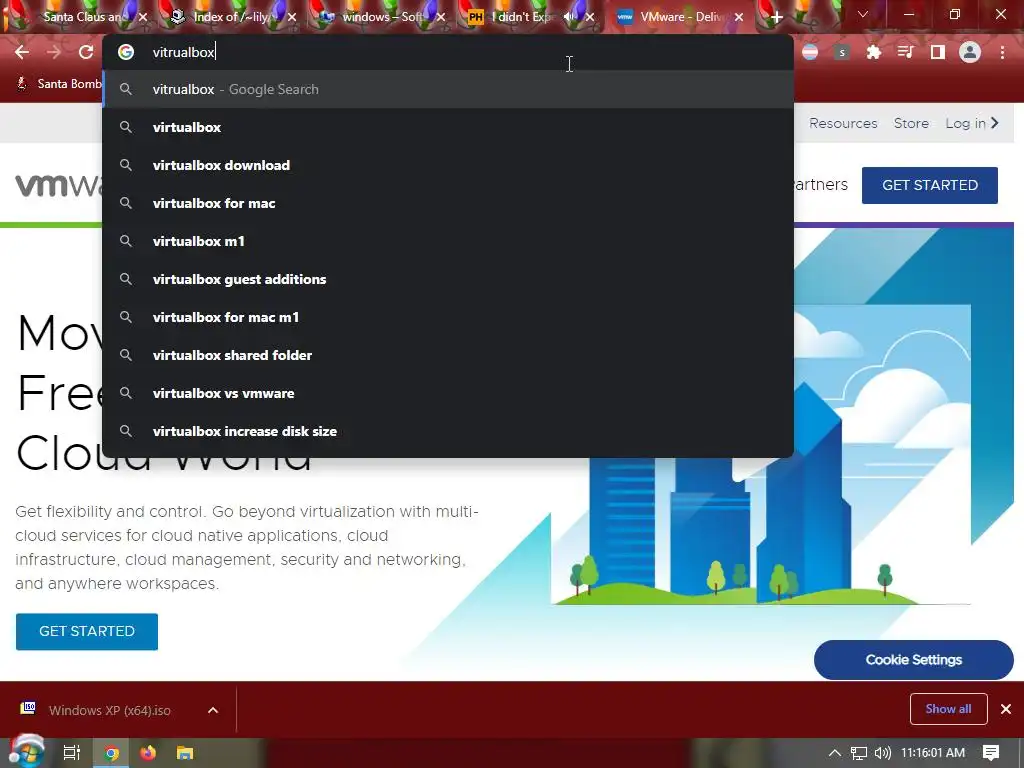Open the network tray icon

859,753
